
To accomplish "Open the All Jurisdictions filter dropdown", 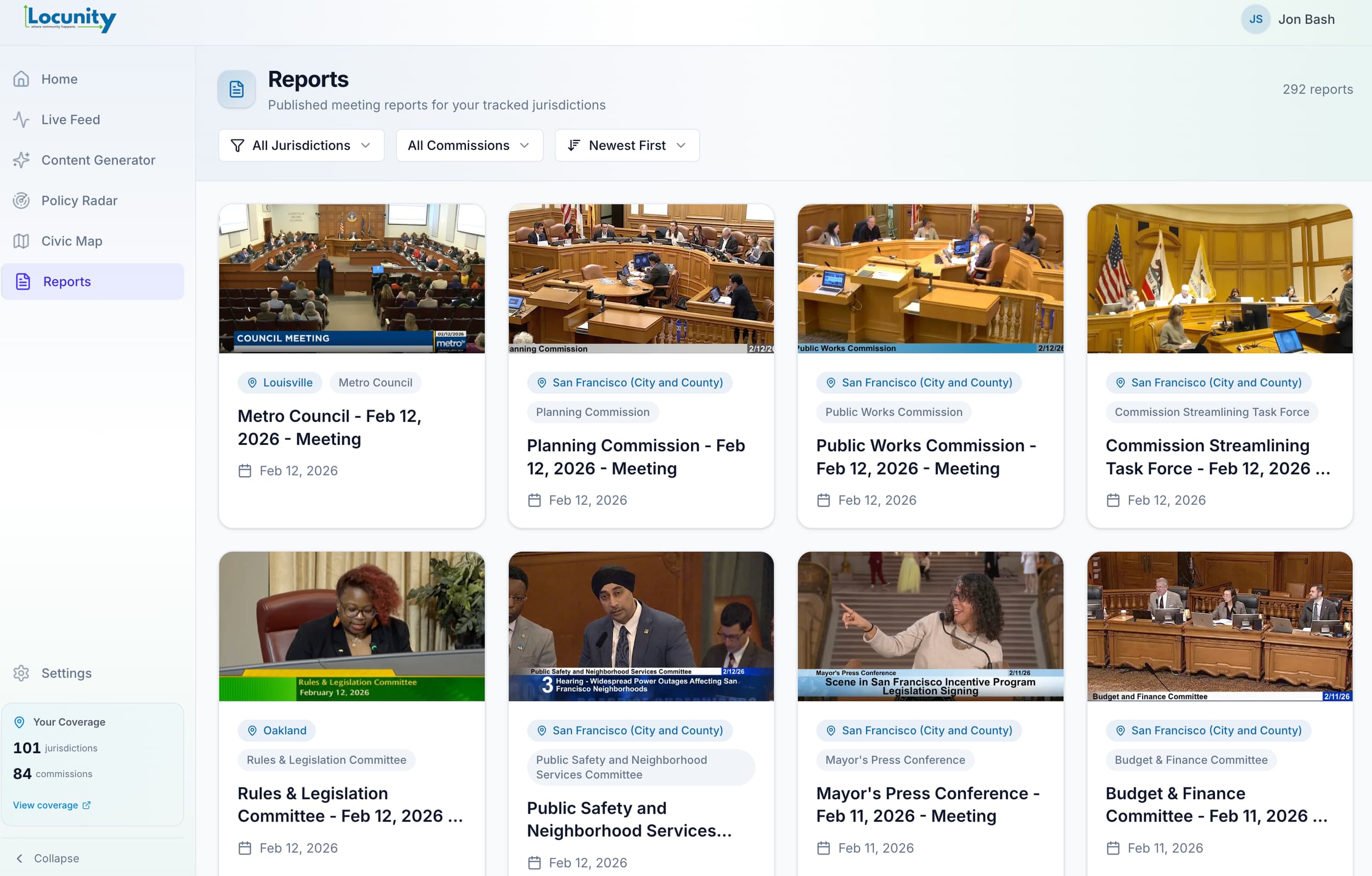I will pyautogui.click(x=301, y=145).
